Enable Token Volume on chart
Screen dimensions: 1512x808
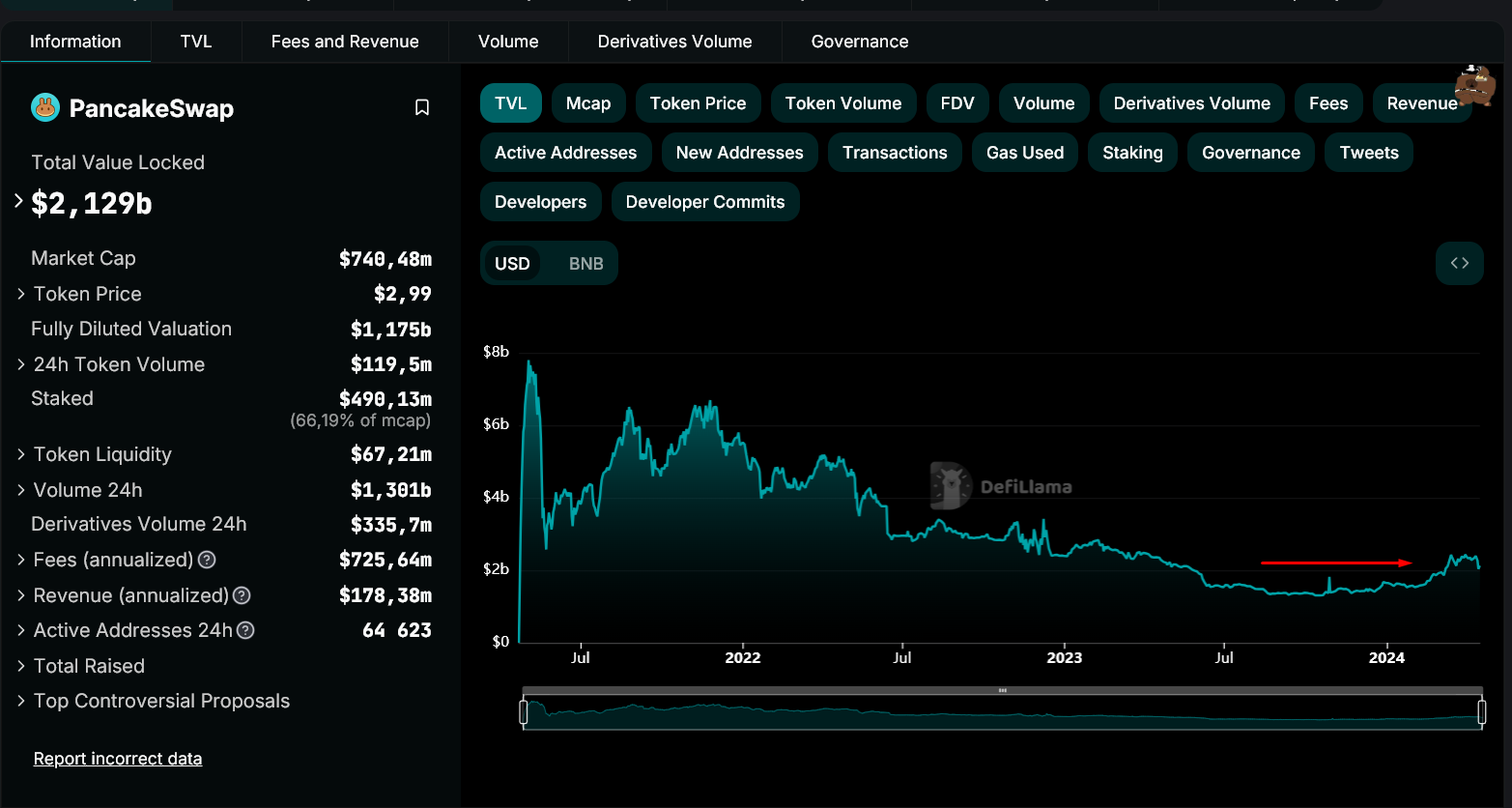pyautogui.click(x=843, y=103)
